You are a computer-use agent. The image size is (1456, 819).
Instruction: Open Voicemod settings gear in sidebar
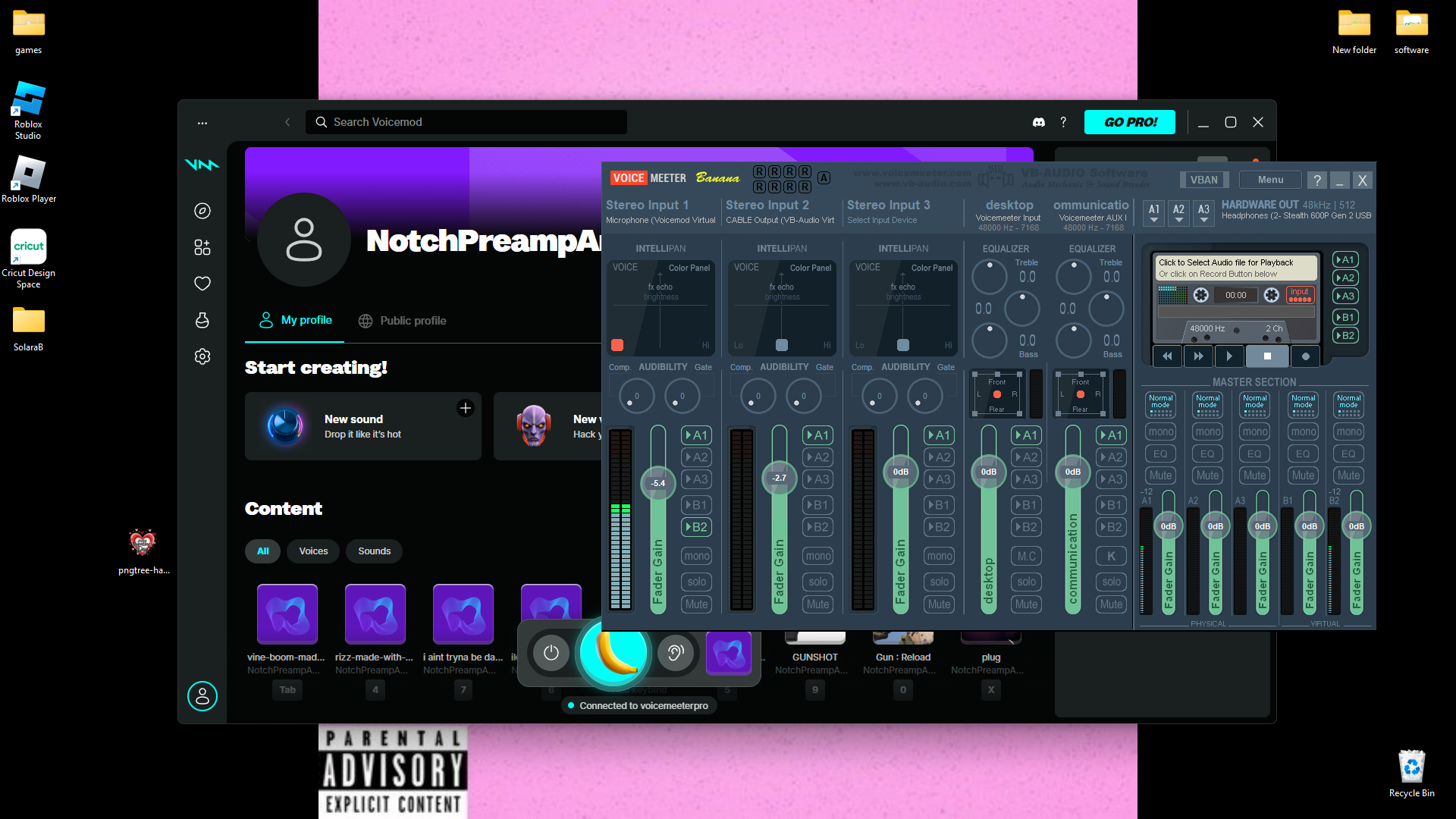pyautogui.click(x=202, y=356)
